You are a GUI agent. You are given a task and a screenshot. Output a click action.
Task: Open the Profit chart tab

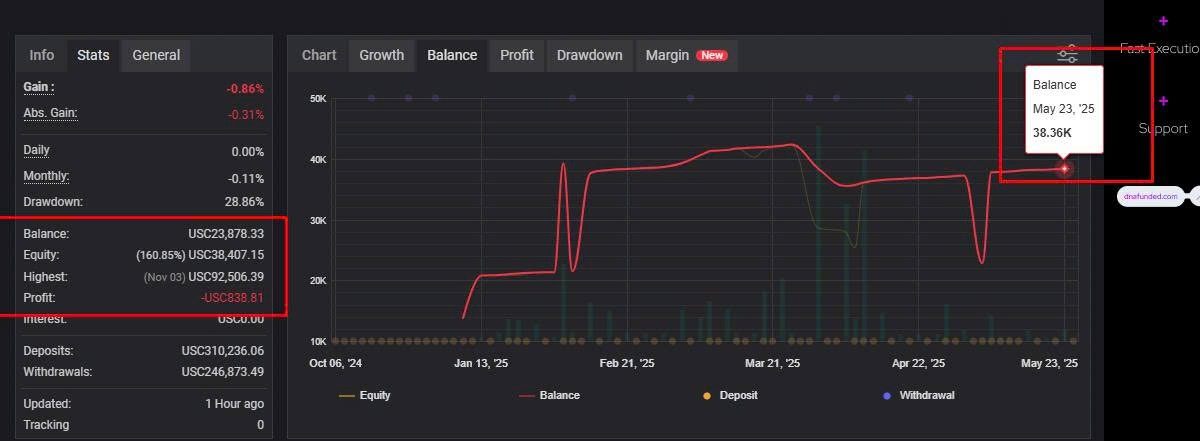click(x=517, y=55)
